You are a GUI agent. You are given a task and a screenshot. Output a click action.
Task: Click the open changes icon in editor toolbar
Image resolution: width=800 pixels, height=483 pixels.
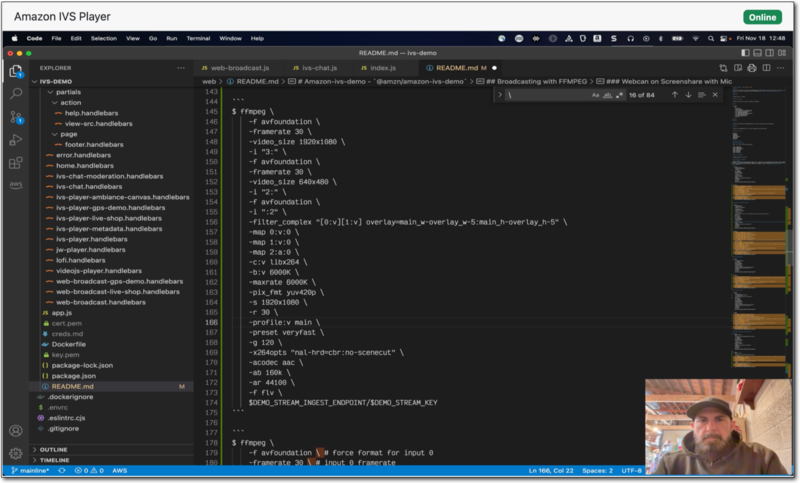point(723,68)
